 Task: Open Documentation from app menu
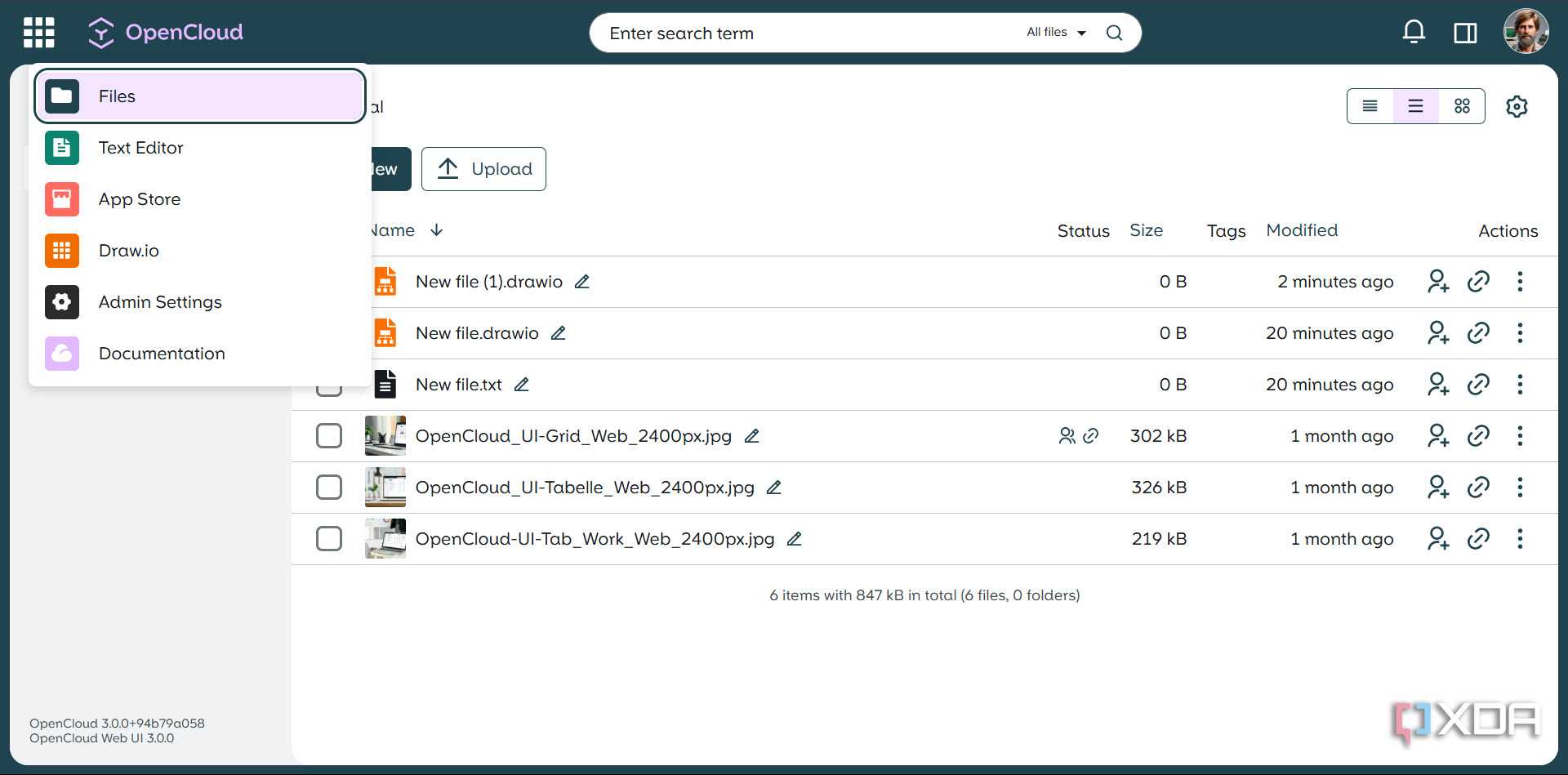200,354
